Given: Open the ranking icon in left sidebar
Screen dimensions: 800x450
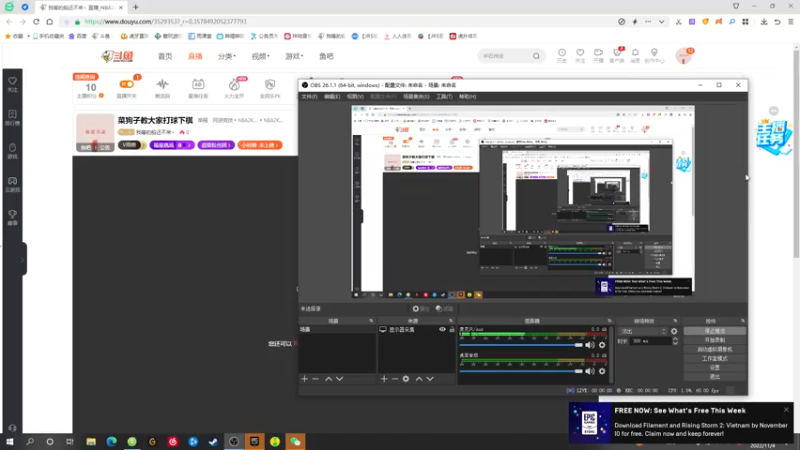Looking at the screenshot, I should (x=13, y=117).
